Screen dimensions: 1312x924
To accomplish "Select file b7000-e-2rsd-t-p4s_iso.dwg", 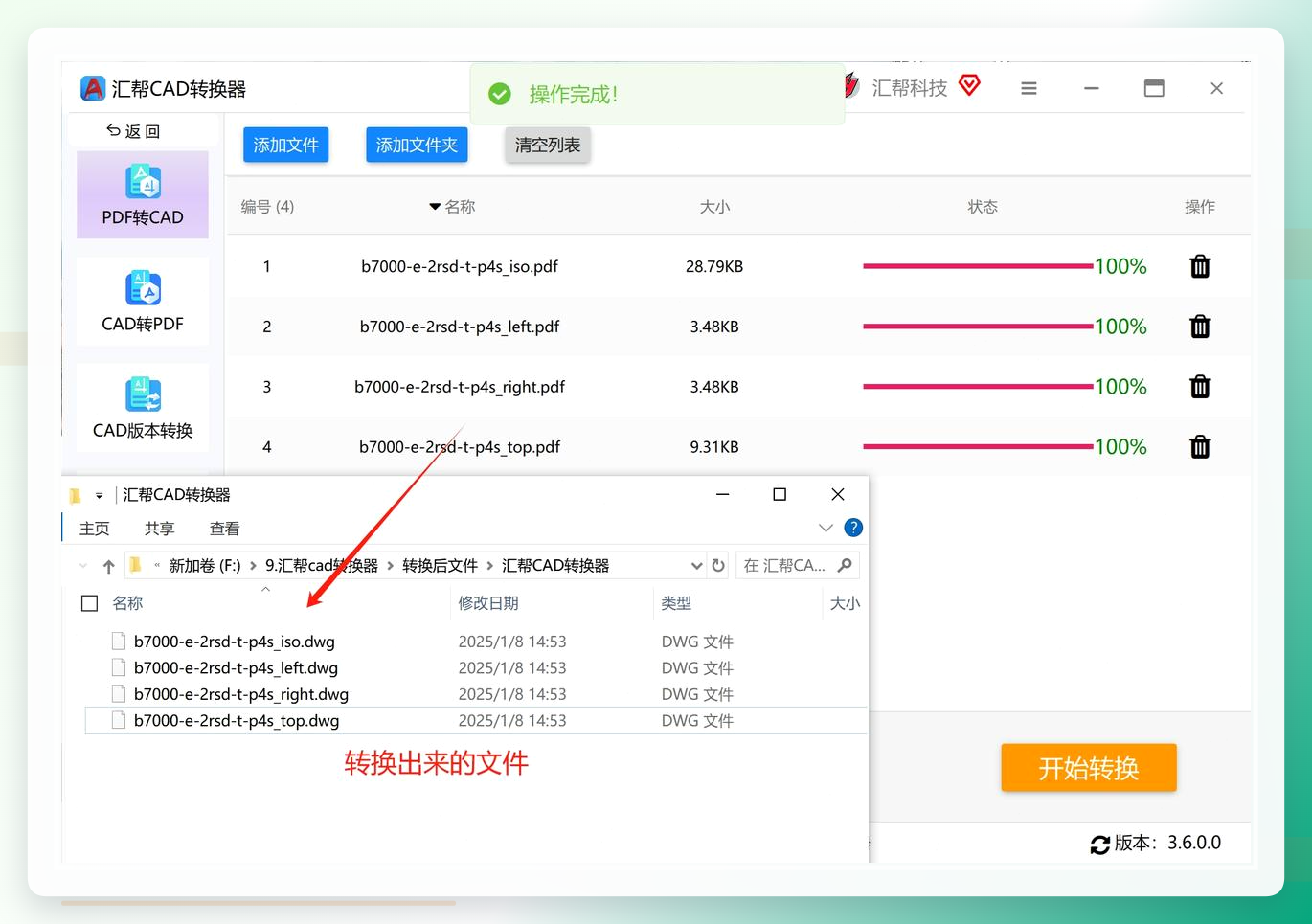I will coord(235,642).
